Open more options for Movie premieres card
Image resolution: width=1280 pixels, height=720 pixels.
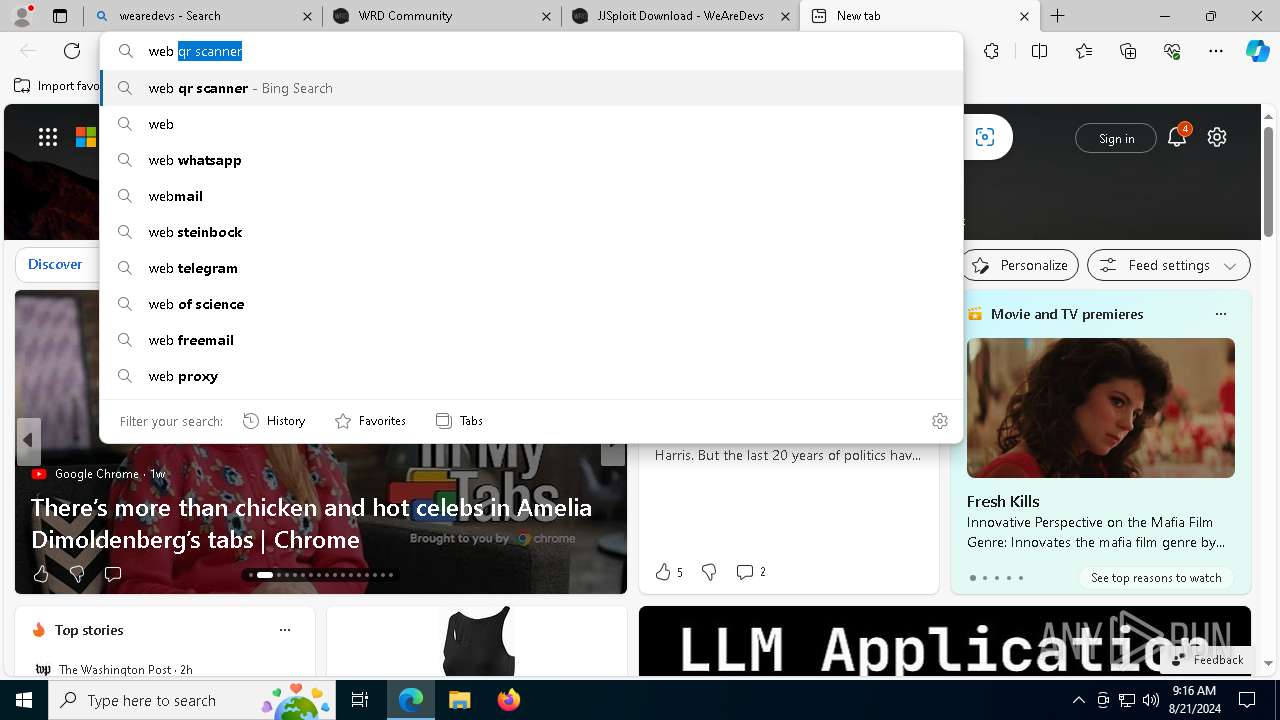click(x=1220, y=314)
